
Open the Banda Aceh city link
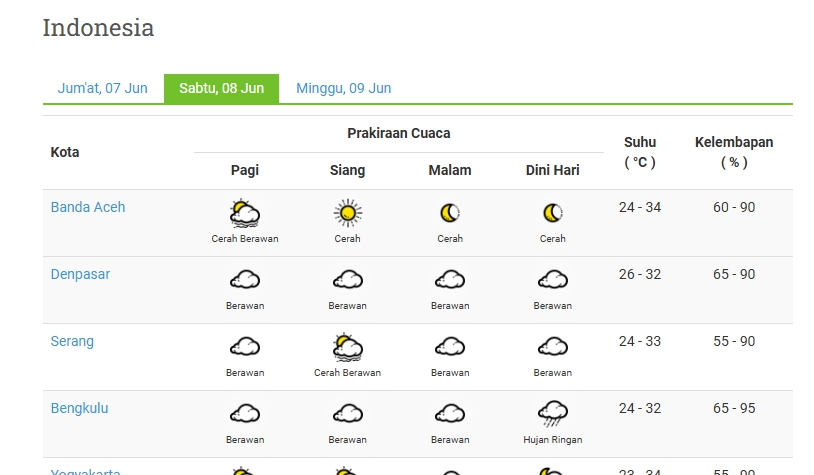coord(88,208)
